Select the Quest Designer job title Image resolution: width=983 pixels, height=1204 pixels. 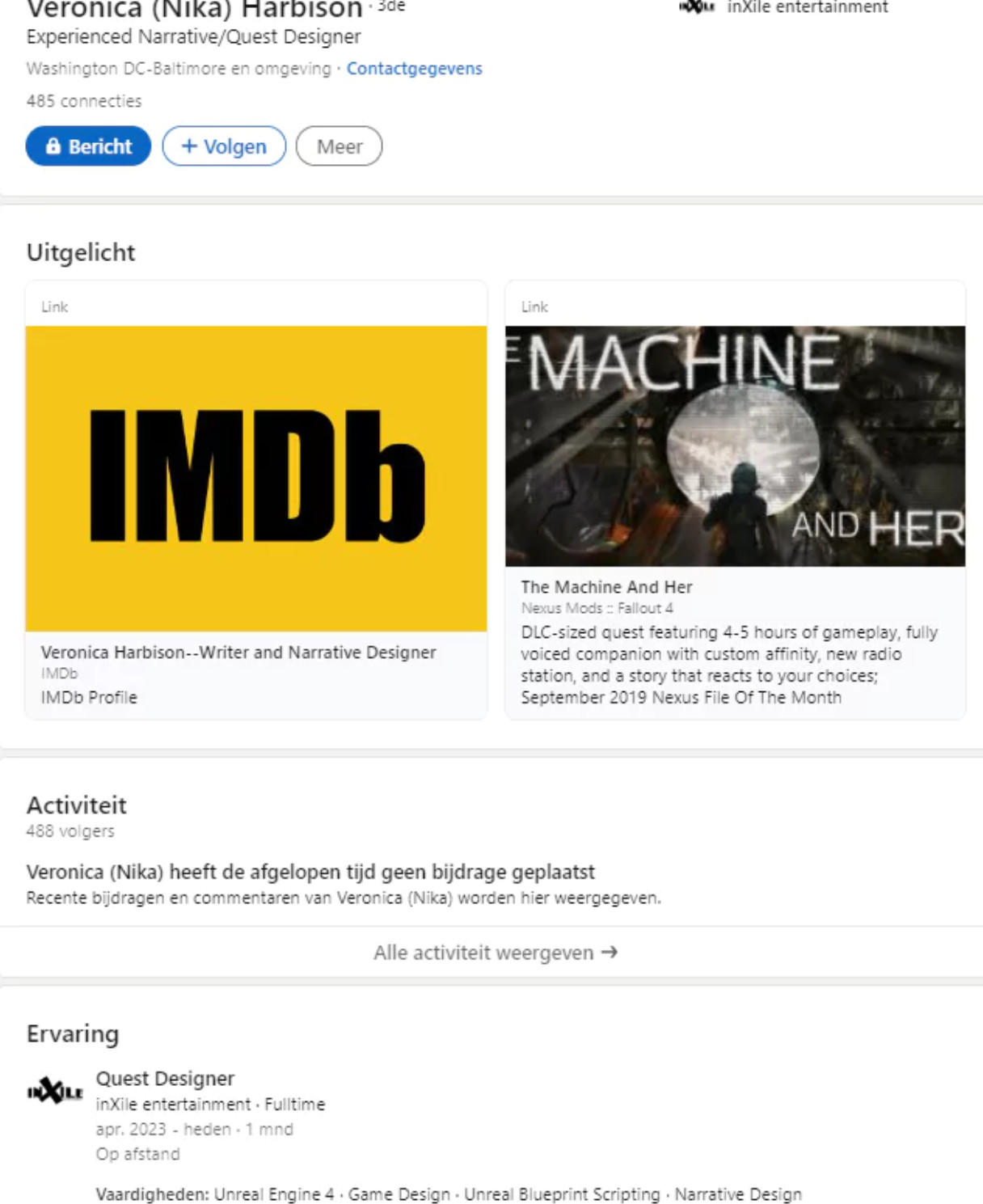[165, 1079]
